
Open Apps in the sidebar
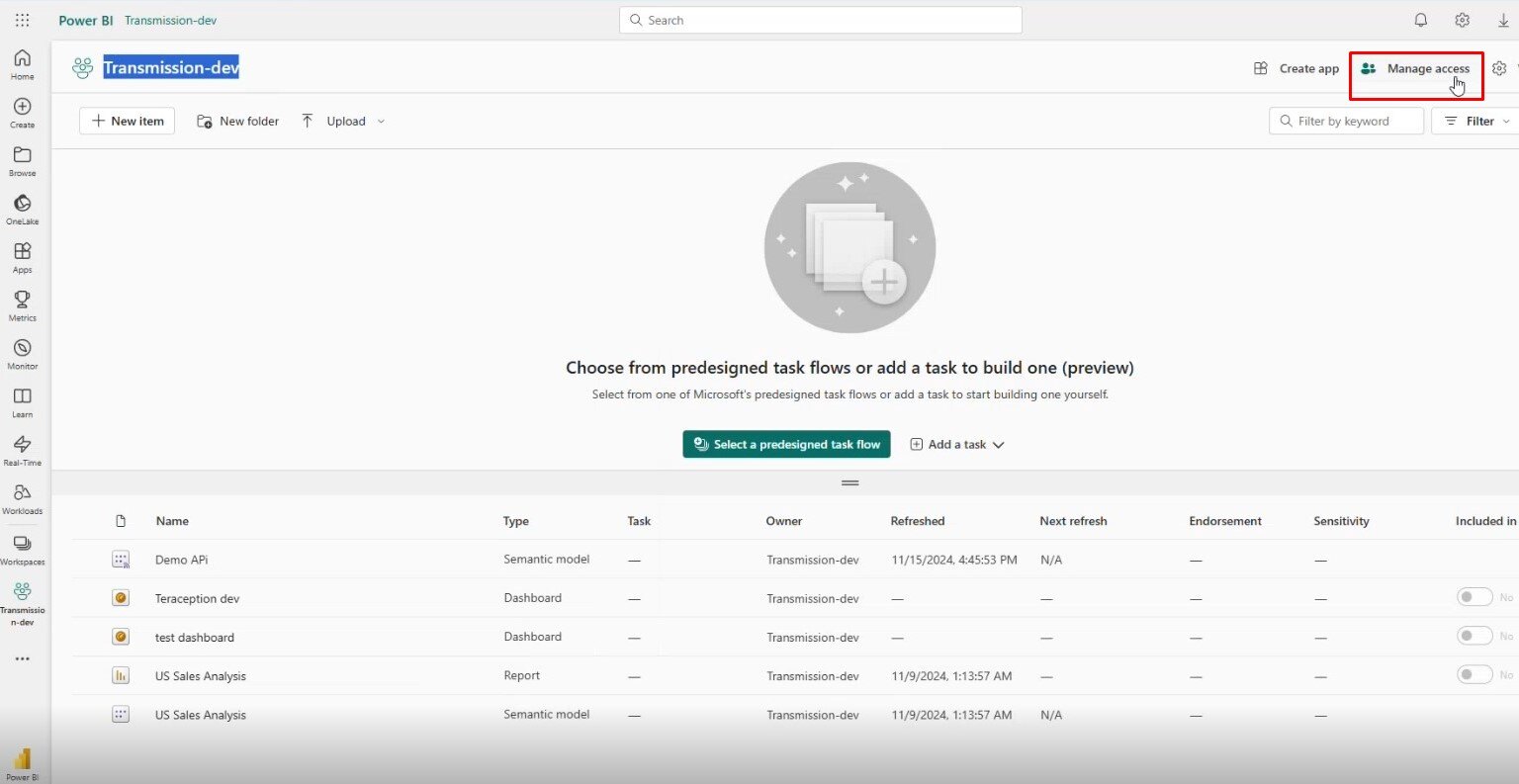pos(22,258)
